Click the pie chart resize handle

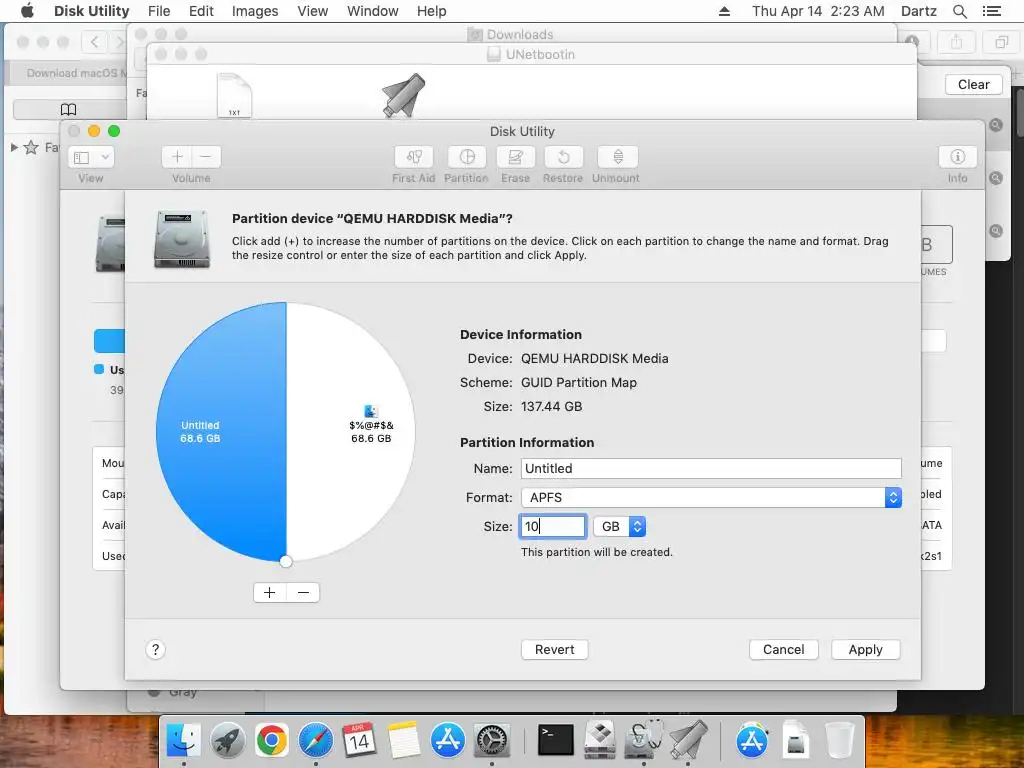[285, 561]
